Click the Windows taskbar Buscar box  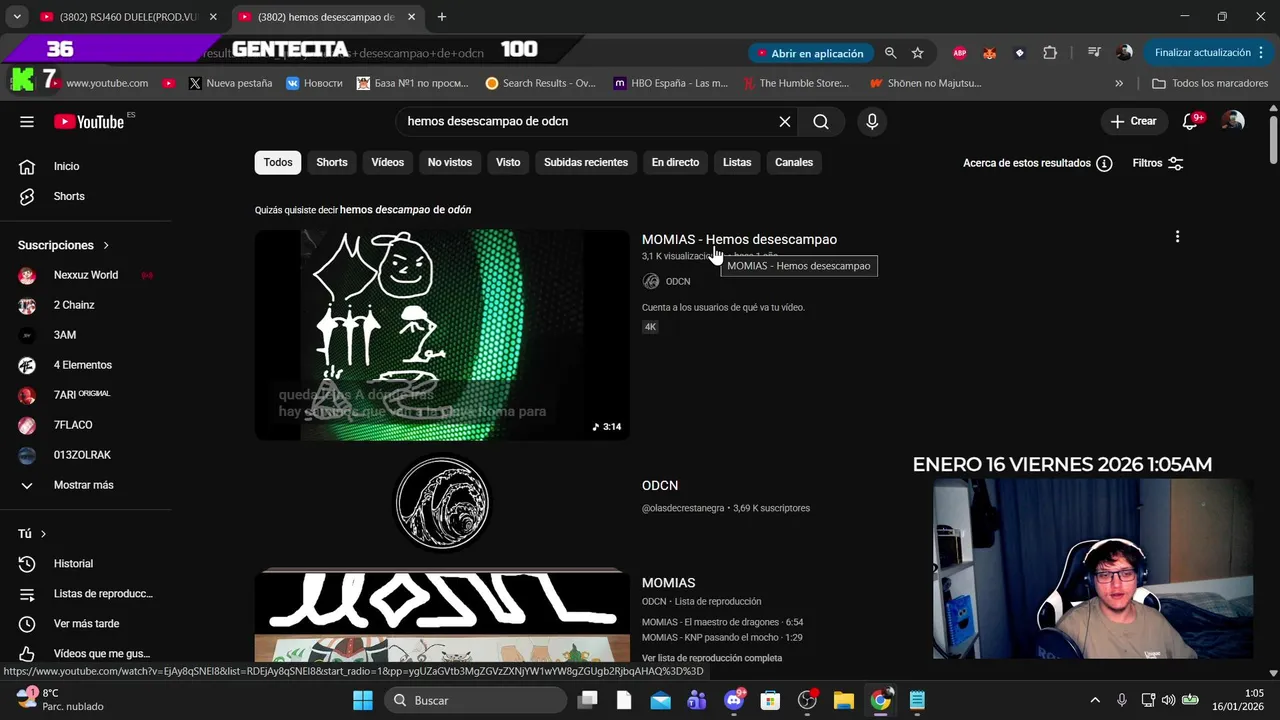click(x=475, y=700)
